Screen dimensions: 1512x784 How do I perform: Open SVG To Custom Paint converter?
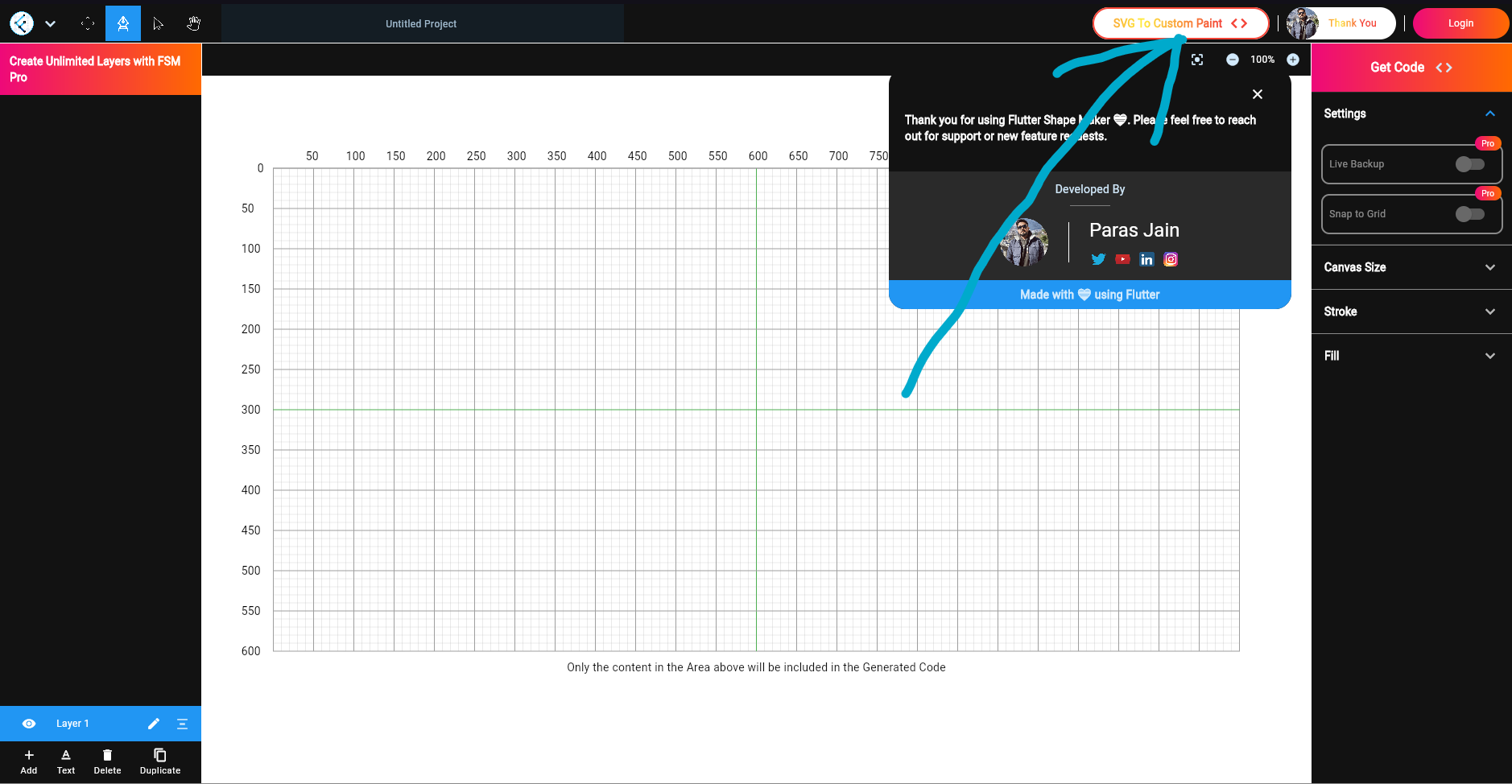click(1180, 23)
